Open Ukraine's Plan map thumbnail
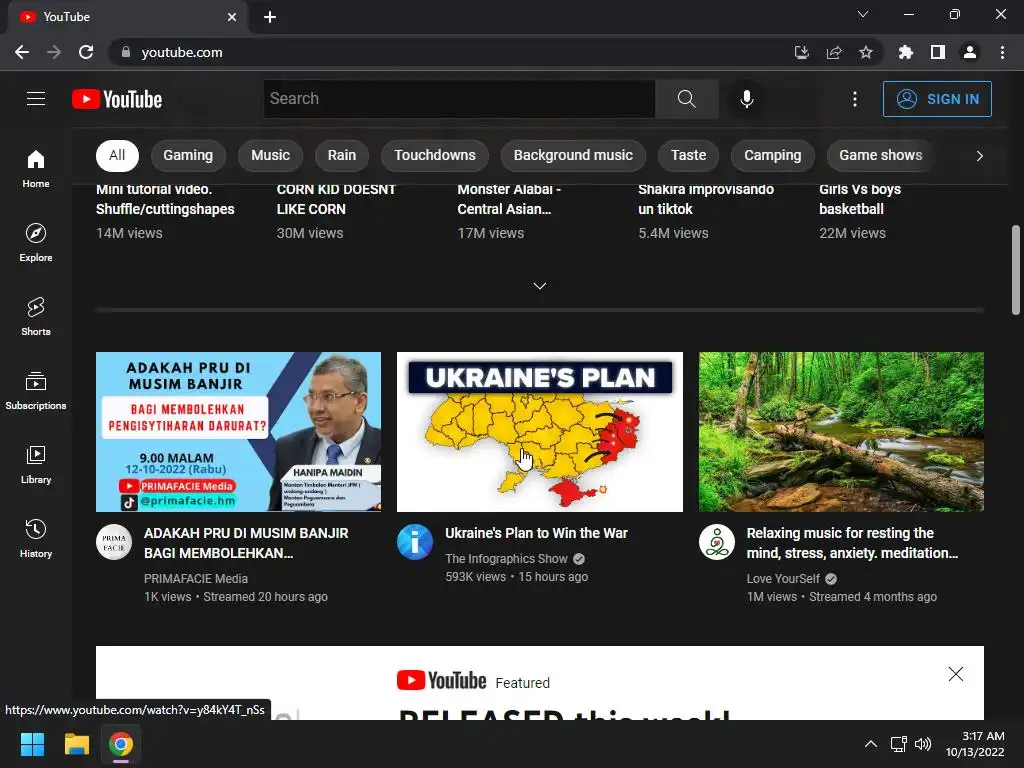 [x=539, y=432]
